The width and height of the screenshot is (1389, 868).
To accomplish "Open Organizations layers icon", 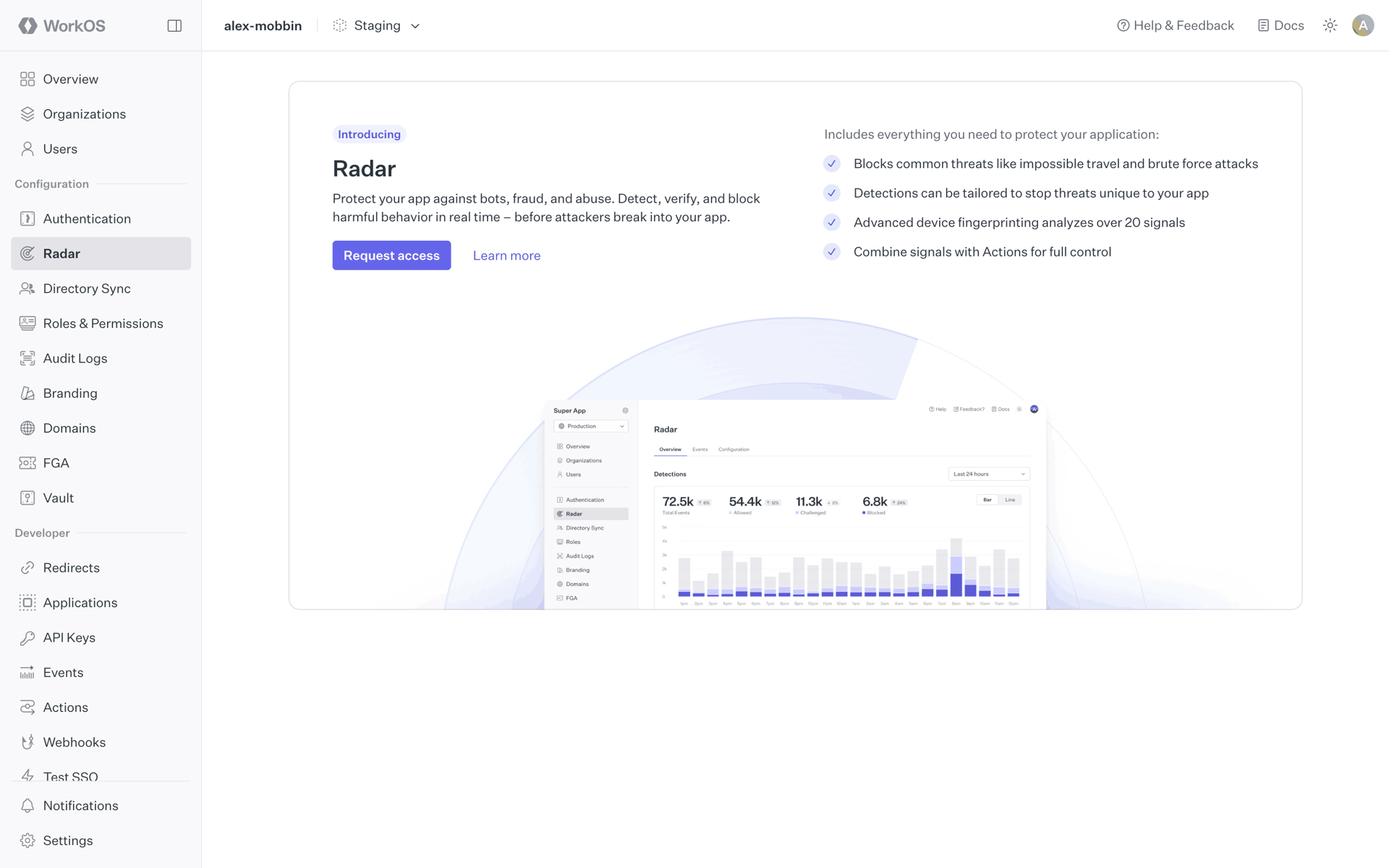I will coord(27,114).
